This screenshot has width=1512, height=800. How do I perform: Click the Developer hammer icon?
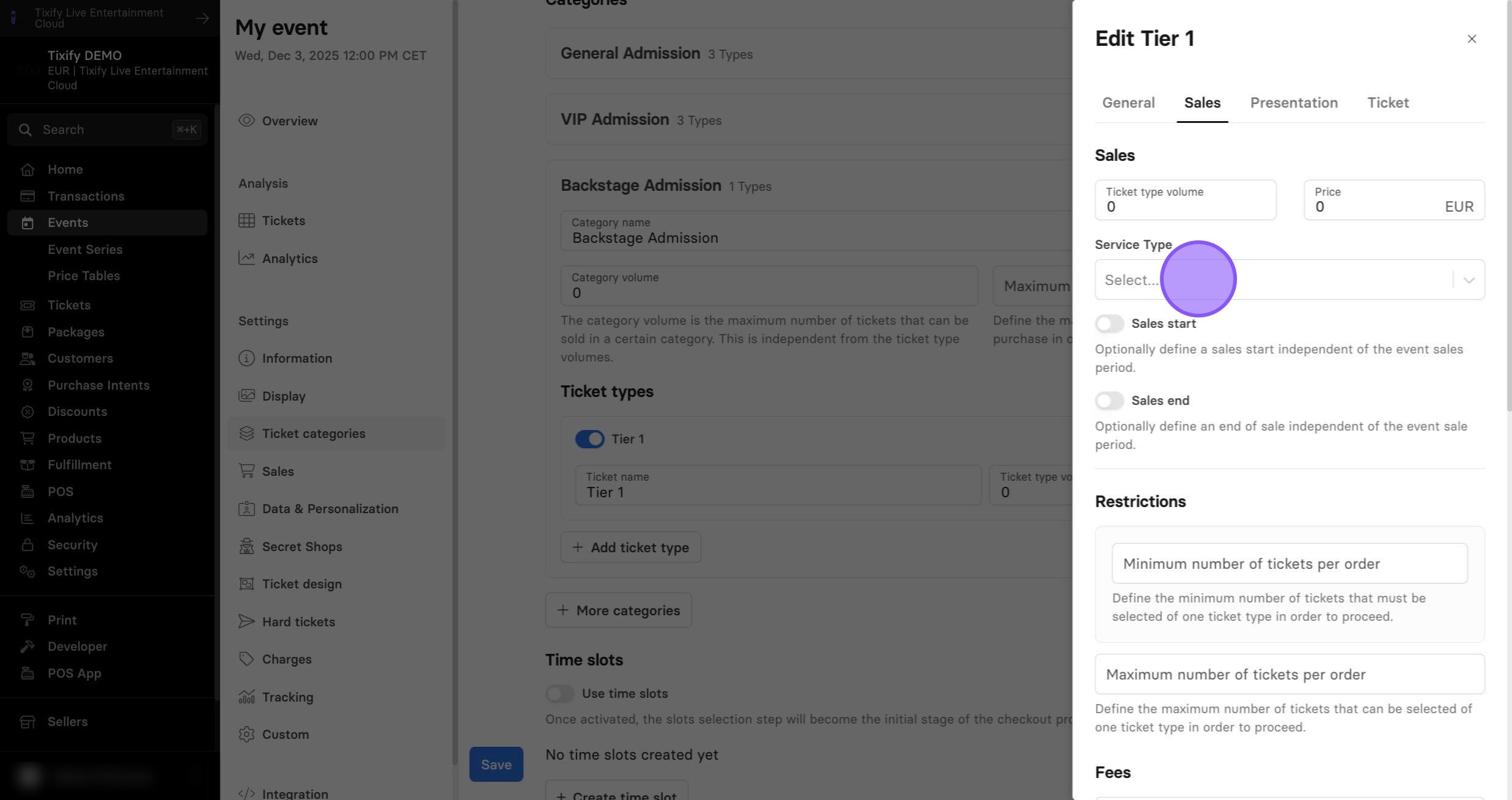[x=27, y=646]
